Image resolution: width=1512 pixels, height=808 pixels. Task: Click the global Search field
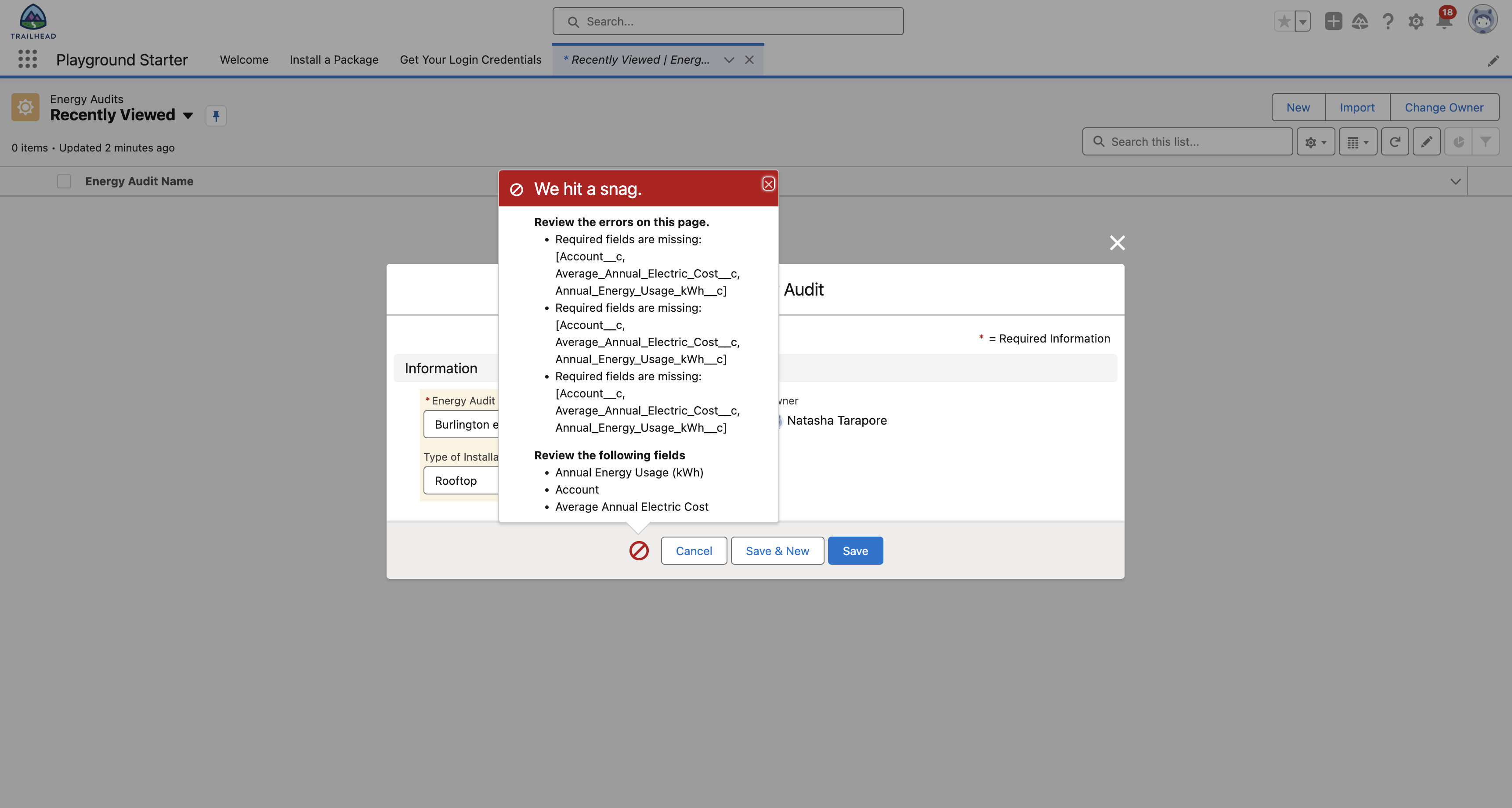point(728,22)
